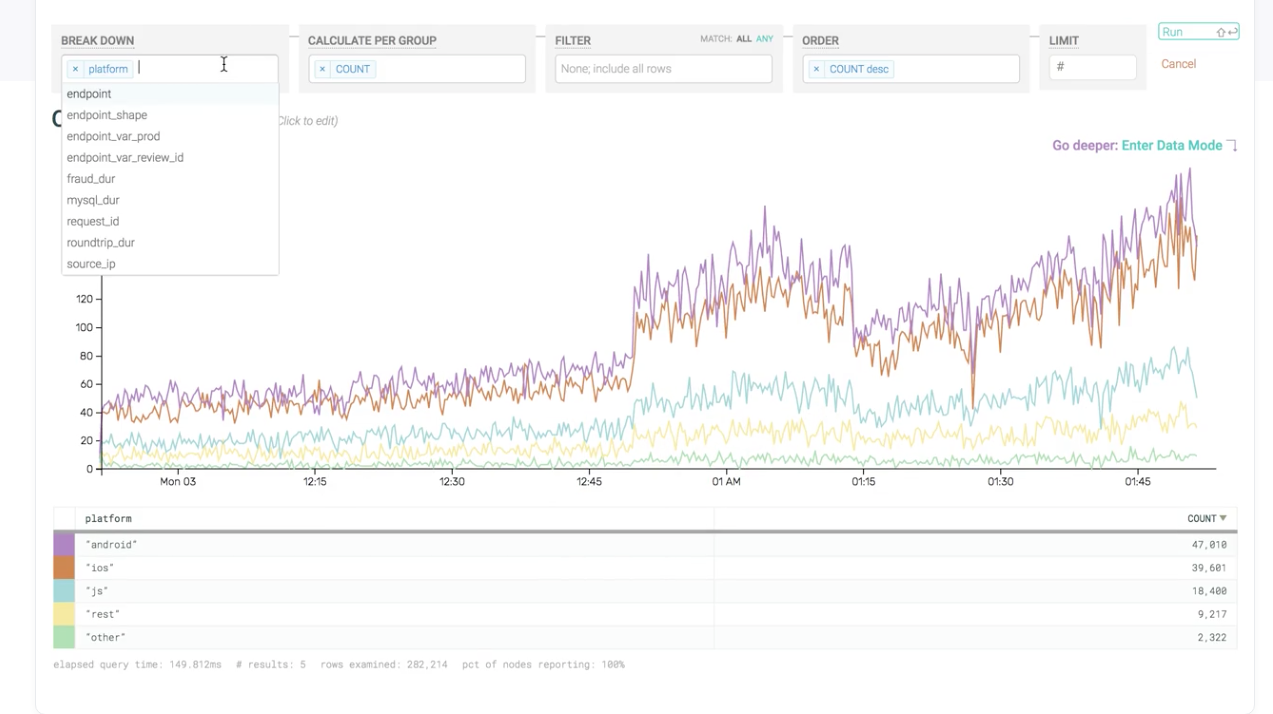Click the 9,217 count value

(1212, 614)
